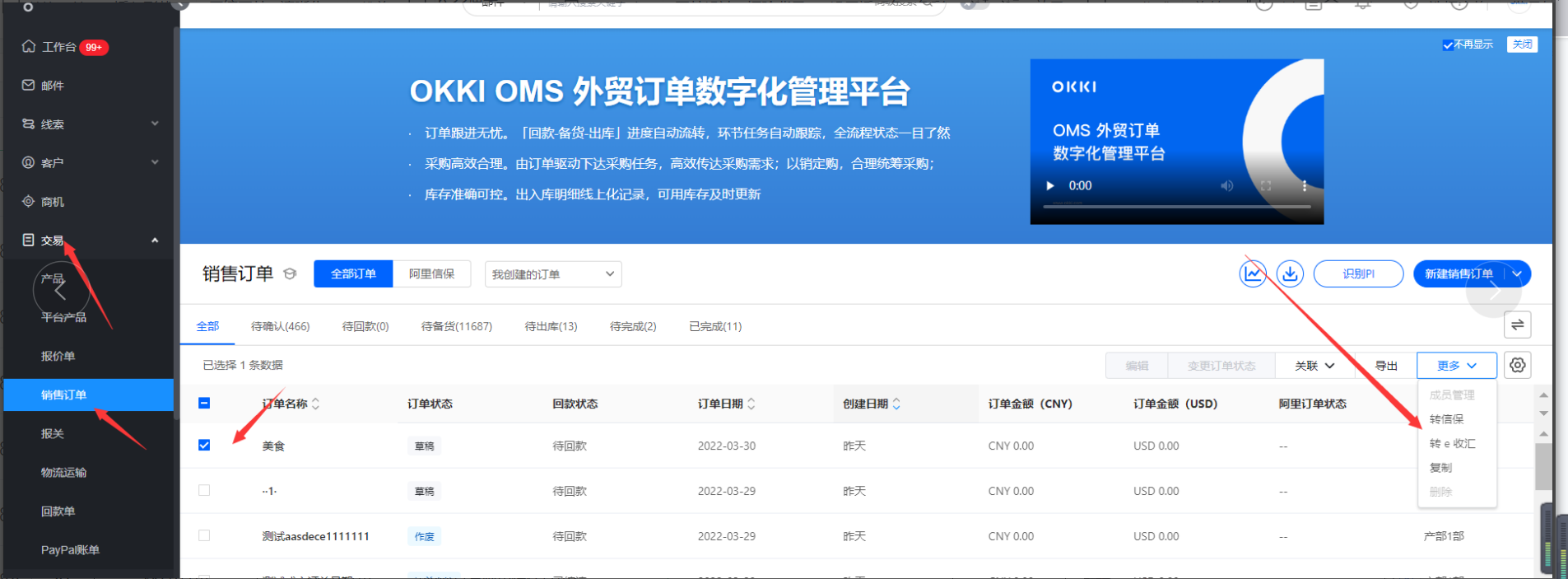Viewport: 1568px width, 579px height.
Task: Click the 编辑 button
Action: (x=1137, y=365)
